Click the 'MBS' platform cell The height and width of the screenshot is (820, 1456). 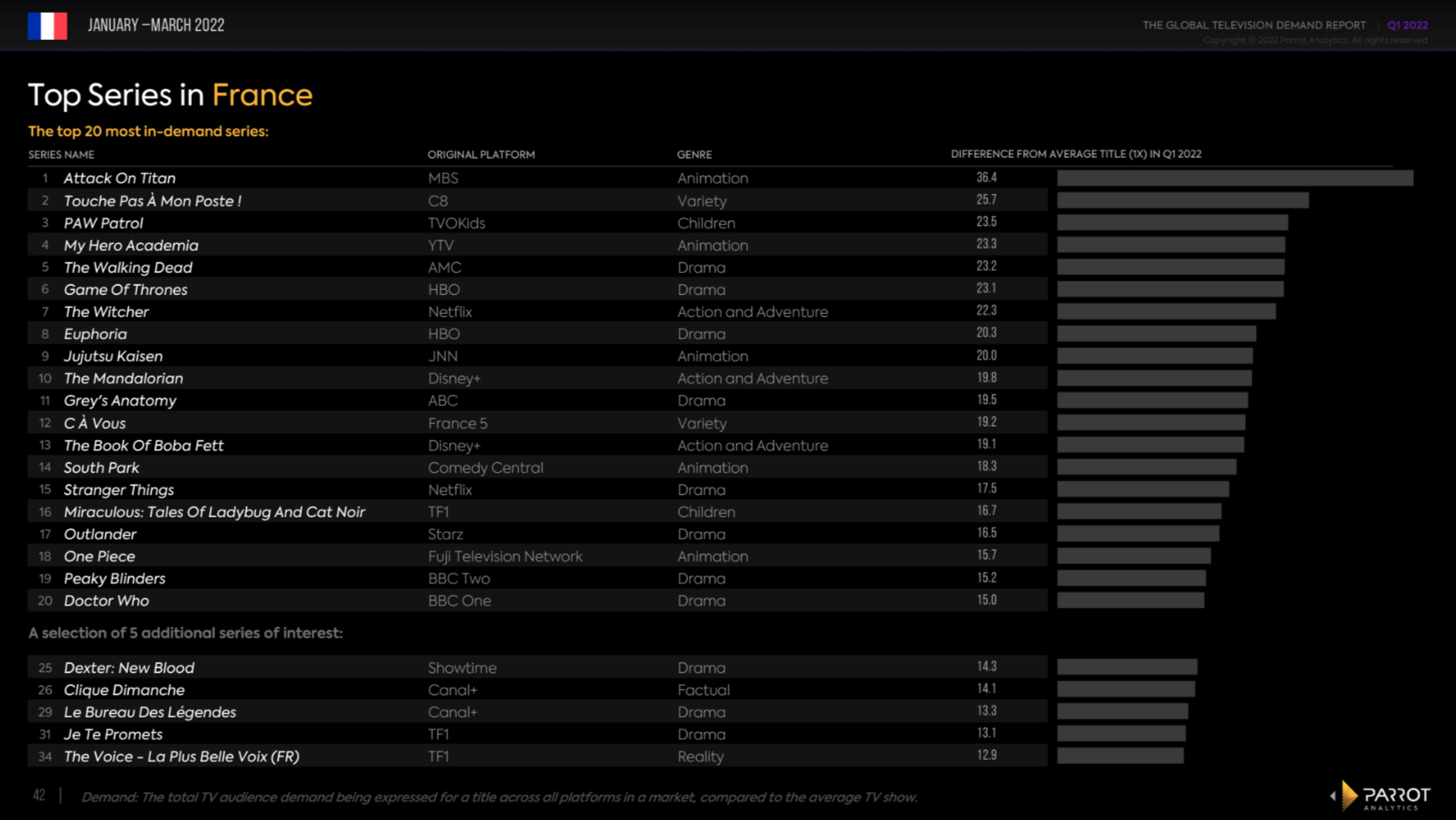click(x=443, y=178)
